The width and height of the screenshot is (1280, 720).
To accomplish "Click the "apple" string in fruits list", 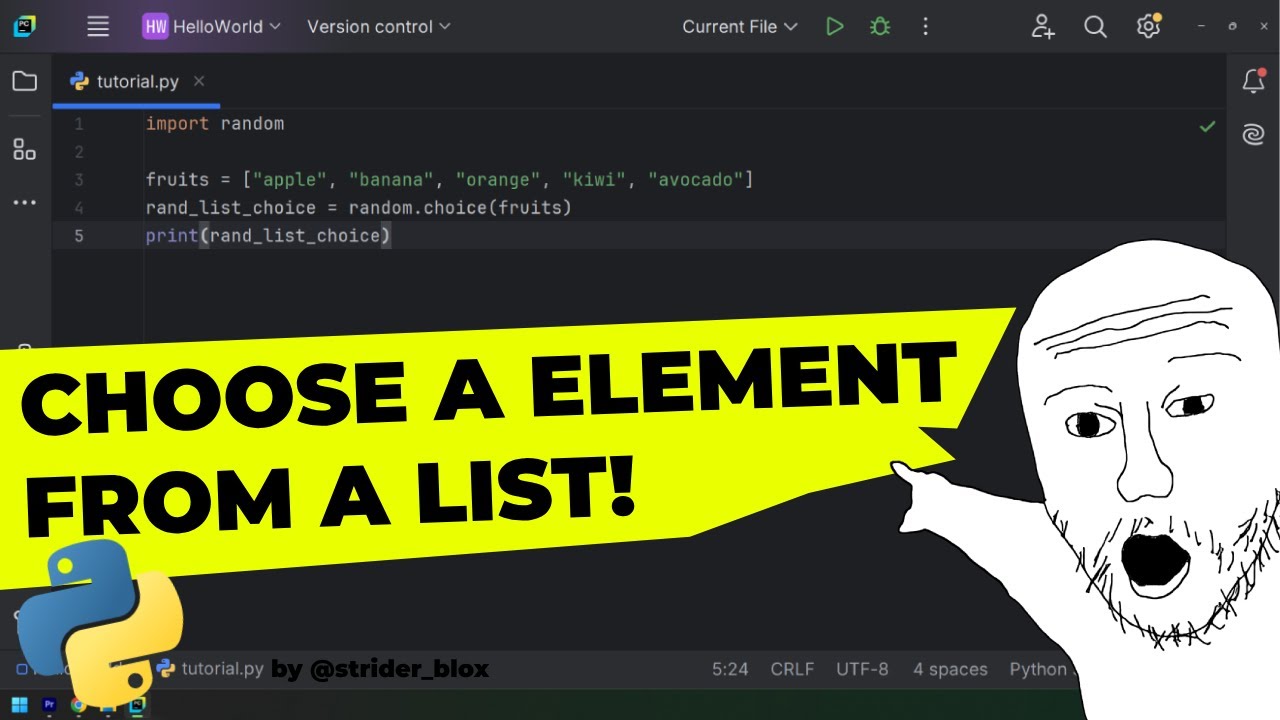I will tap(291, 180).
